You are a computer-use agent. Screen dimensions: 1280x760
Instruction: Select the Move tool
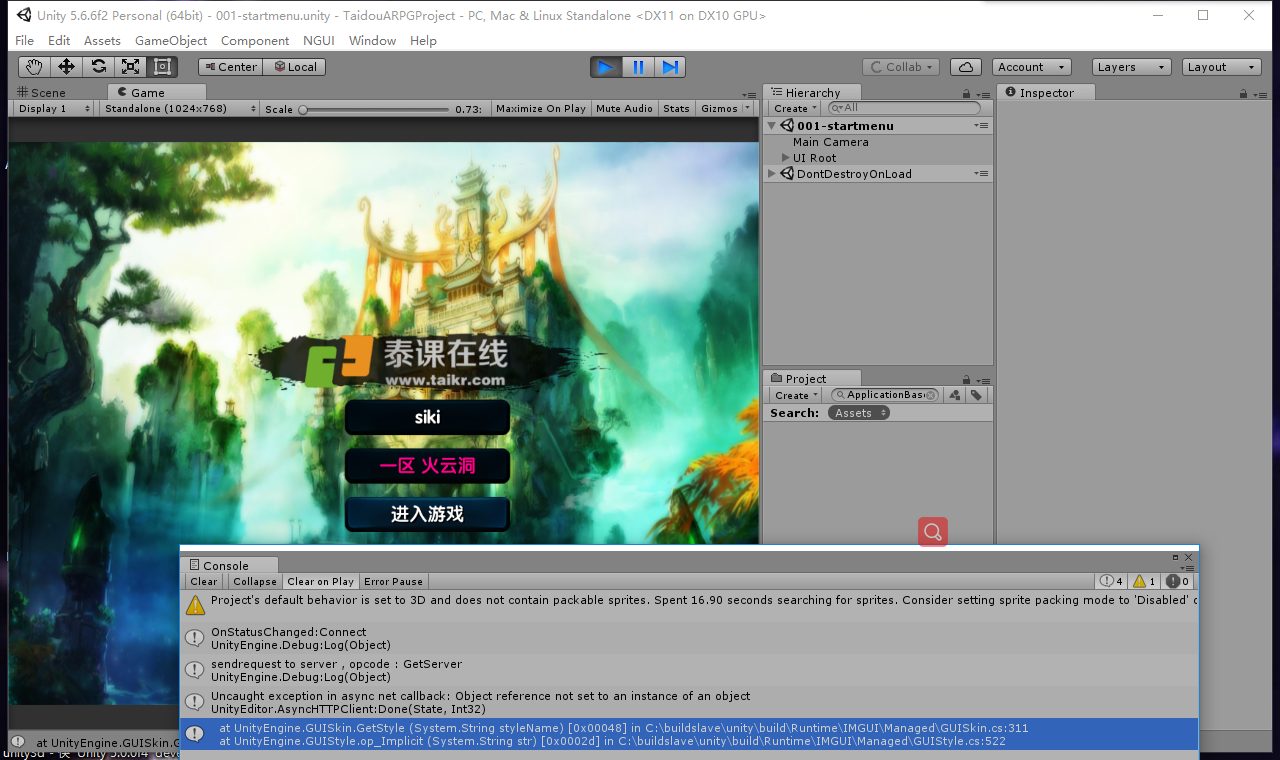pyautogui.click(x=66, y=67)
